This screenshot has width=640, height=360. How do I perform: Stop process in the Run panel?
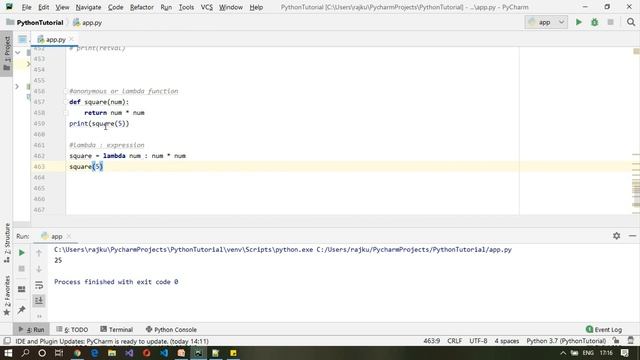coord(22,269)
